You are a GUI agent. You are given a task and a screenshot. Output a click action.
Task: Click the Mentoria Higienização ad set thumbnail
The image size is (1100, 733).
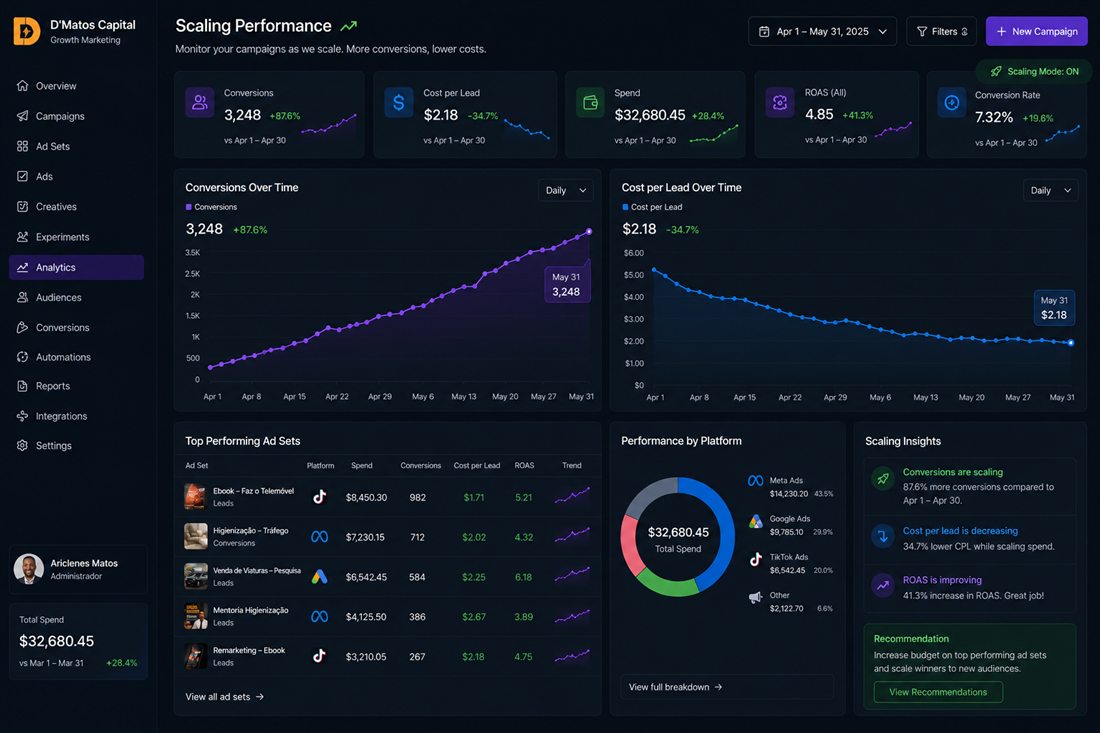(x=195, y=616)
